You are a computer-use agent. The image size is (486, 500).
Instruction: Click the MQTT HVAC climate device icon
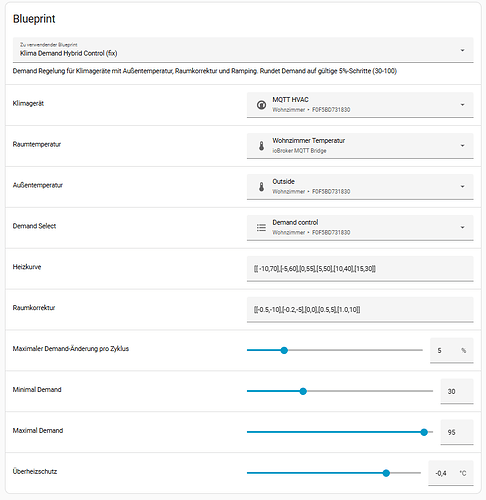tap(261, 105)
